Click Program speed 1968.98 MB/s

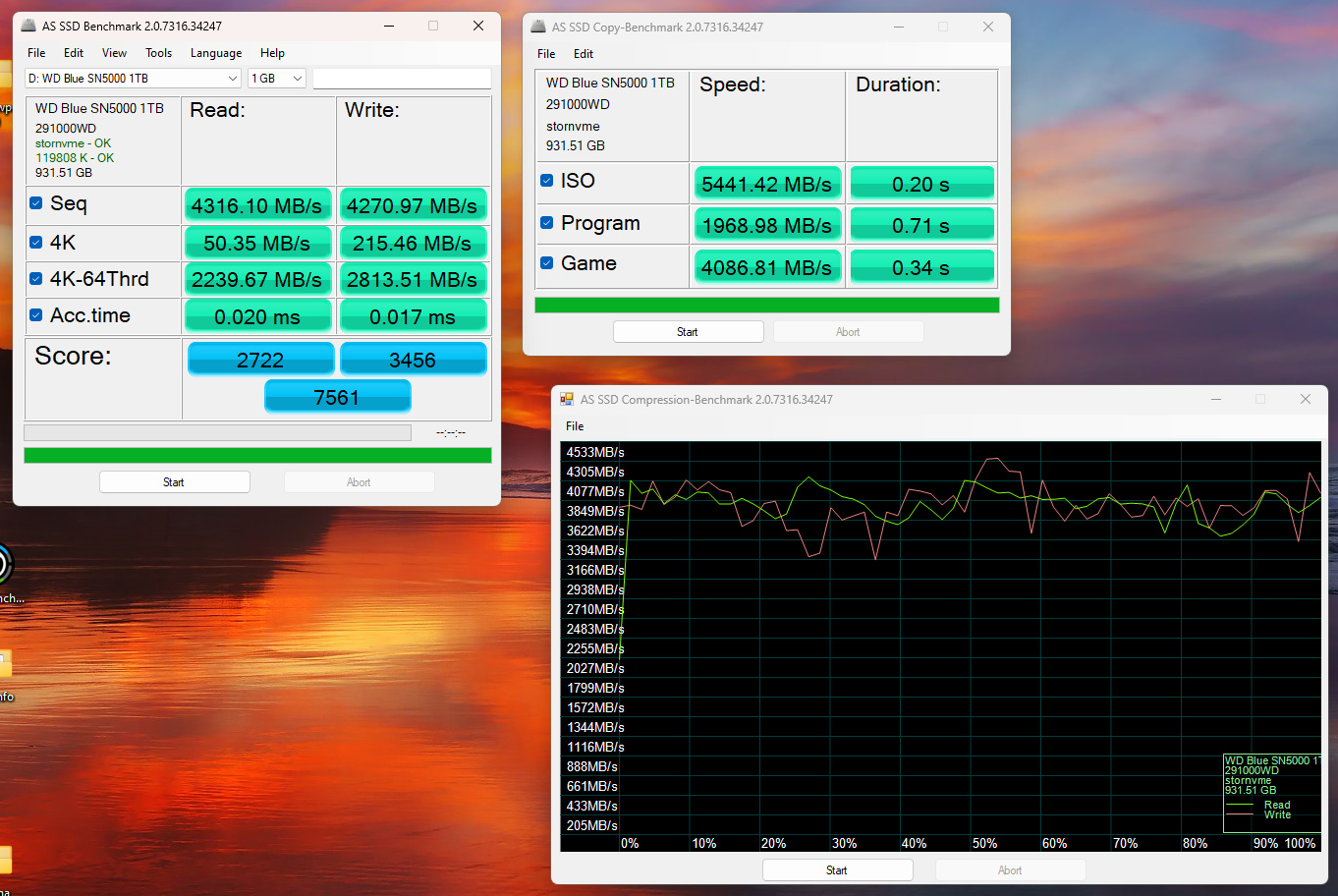coord(768,225)
